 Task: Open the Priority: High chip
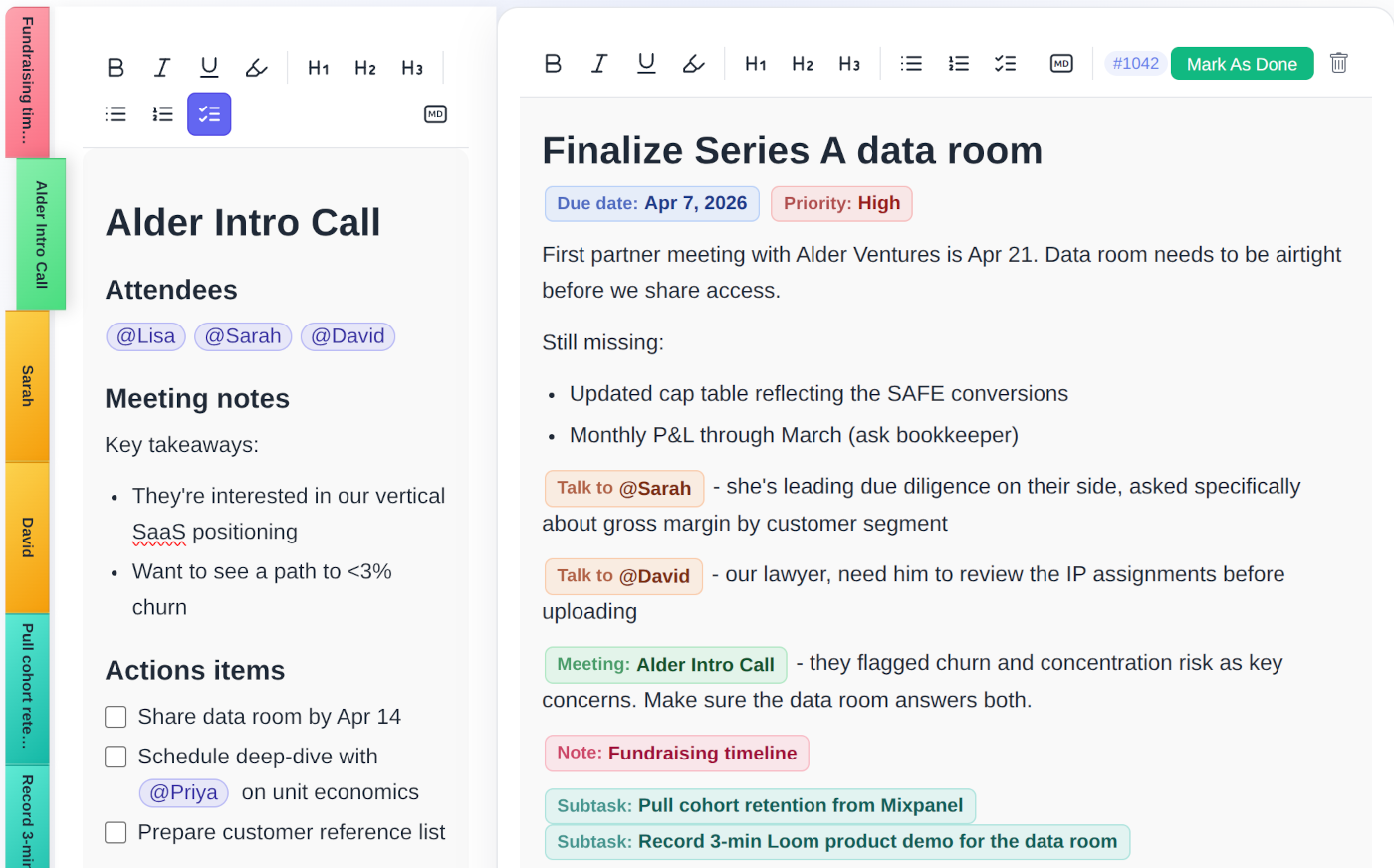pyautogui.click(x=841, y=203)
